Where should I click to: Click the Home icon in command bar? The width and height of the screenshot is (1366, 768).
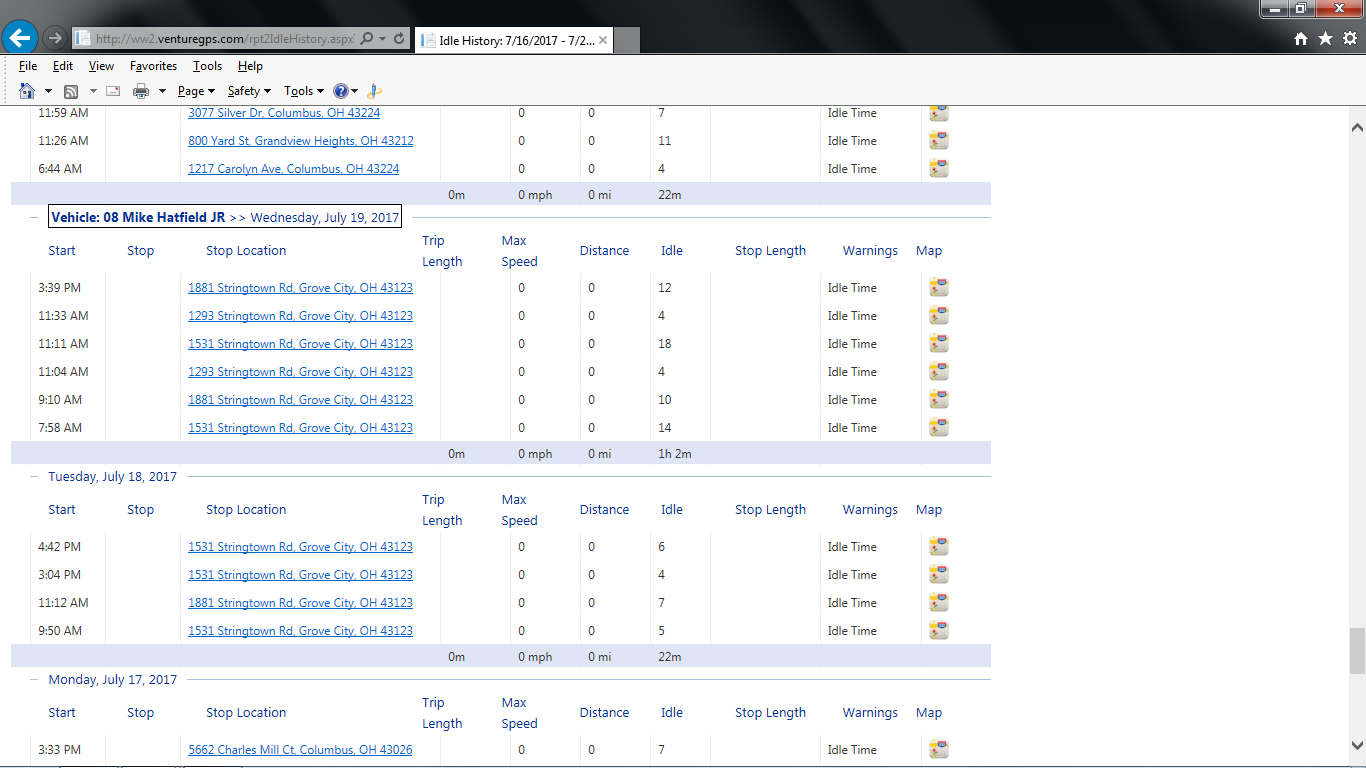(x=27, y=91)
